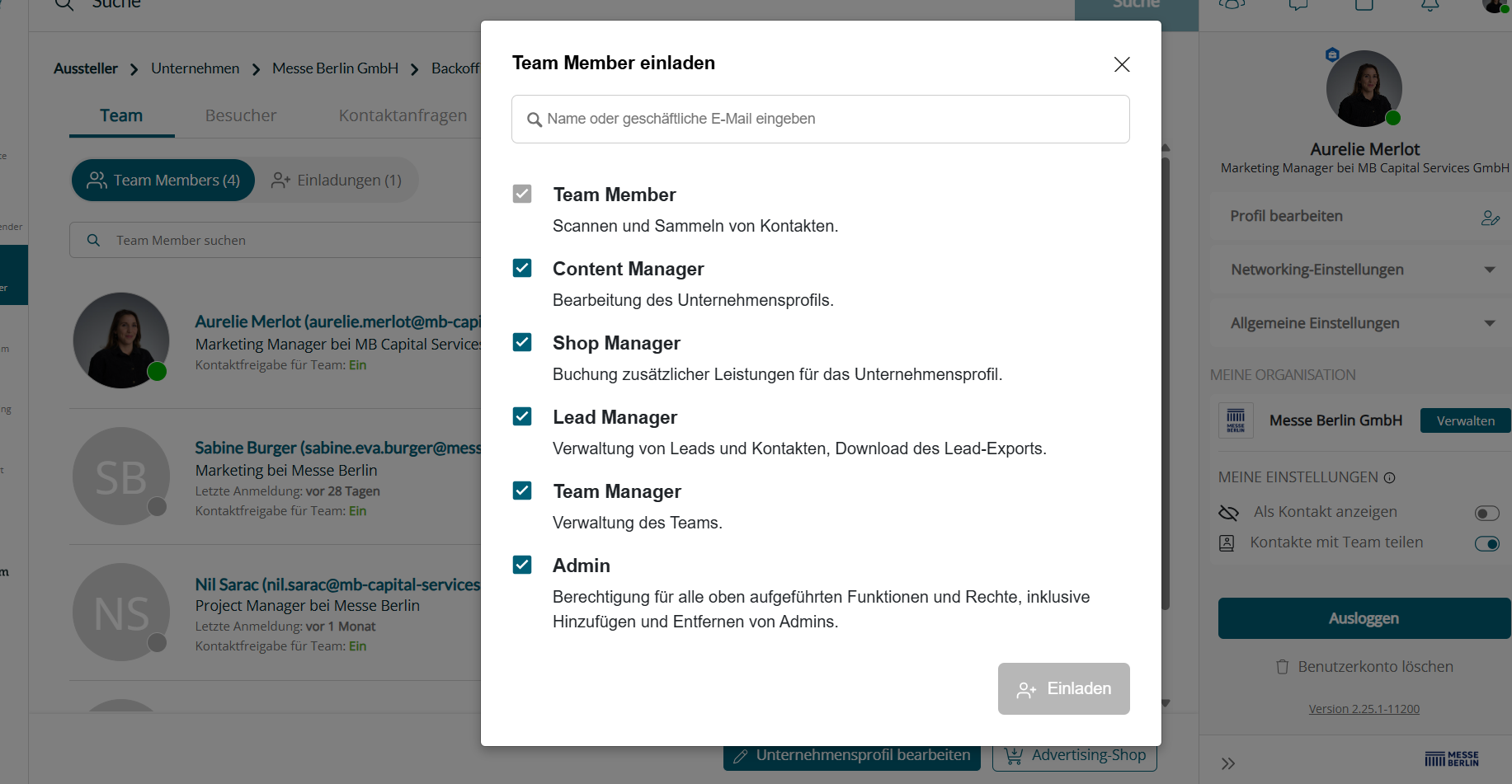Close the Team Member einladen dialog
Screen dimensions: 1512x784
point(1121,64)
